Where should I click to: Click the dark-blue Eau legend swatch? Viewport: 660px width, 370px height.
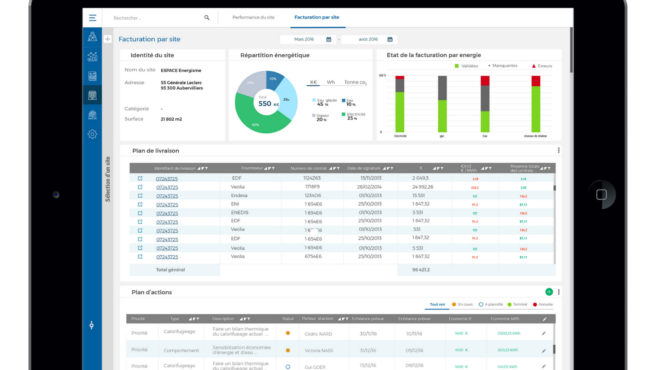click(343, 101)
